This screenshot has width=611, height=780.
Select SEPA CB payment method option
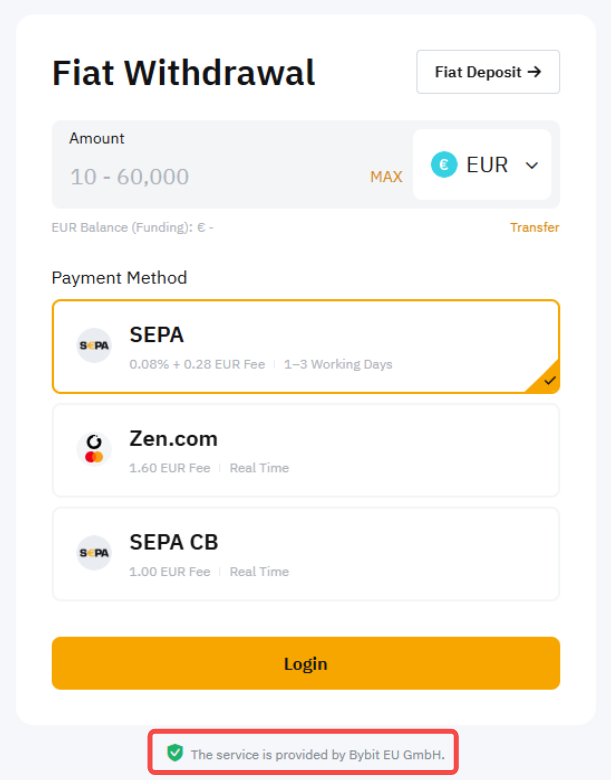click(x=305, y=554)
